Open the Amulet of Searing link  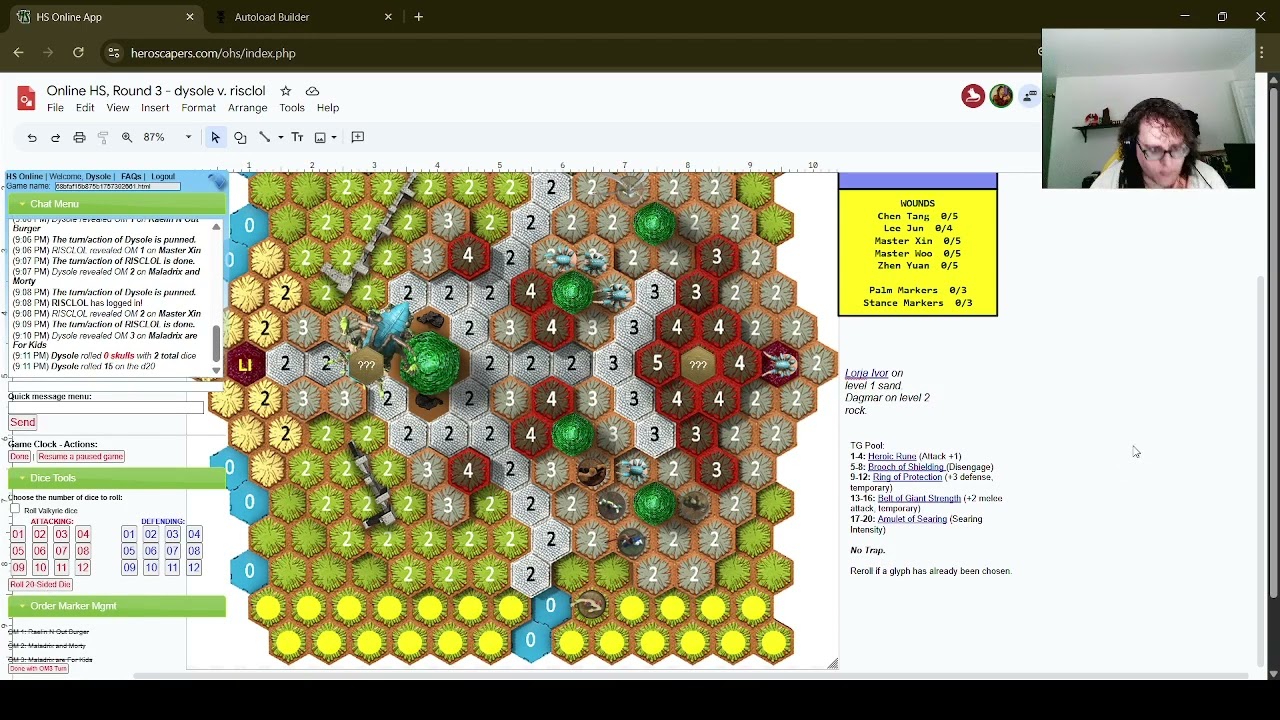[x=913, y=519]
